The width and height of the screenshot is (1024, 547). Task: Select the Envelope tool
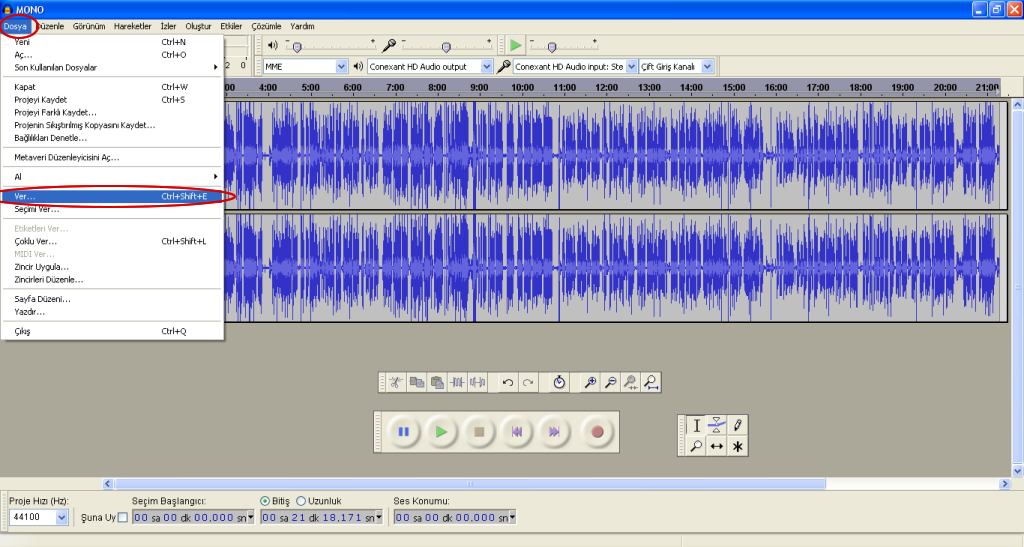click(716, 426)
